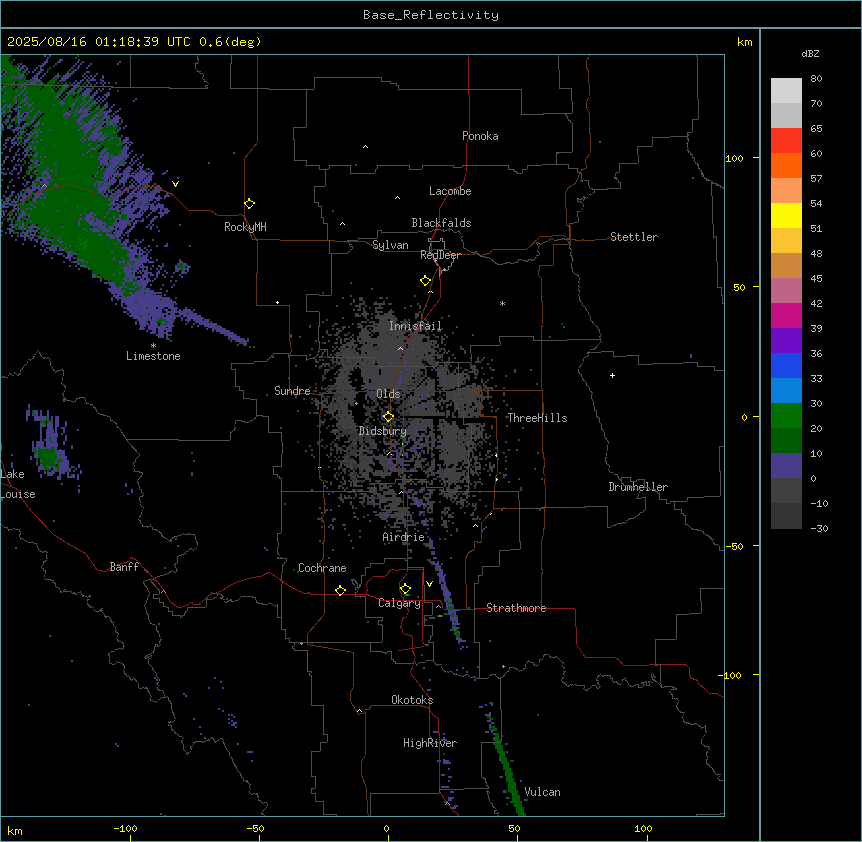Pick the magenta 39–42 dBZ legend swatch
Image resolution: width=862 pixels, height=842 pixels.
point(786,315)
